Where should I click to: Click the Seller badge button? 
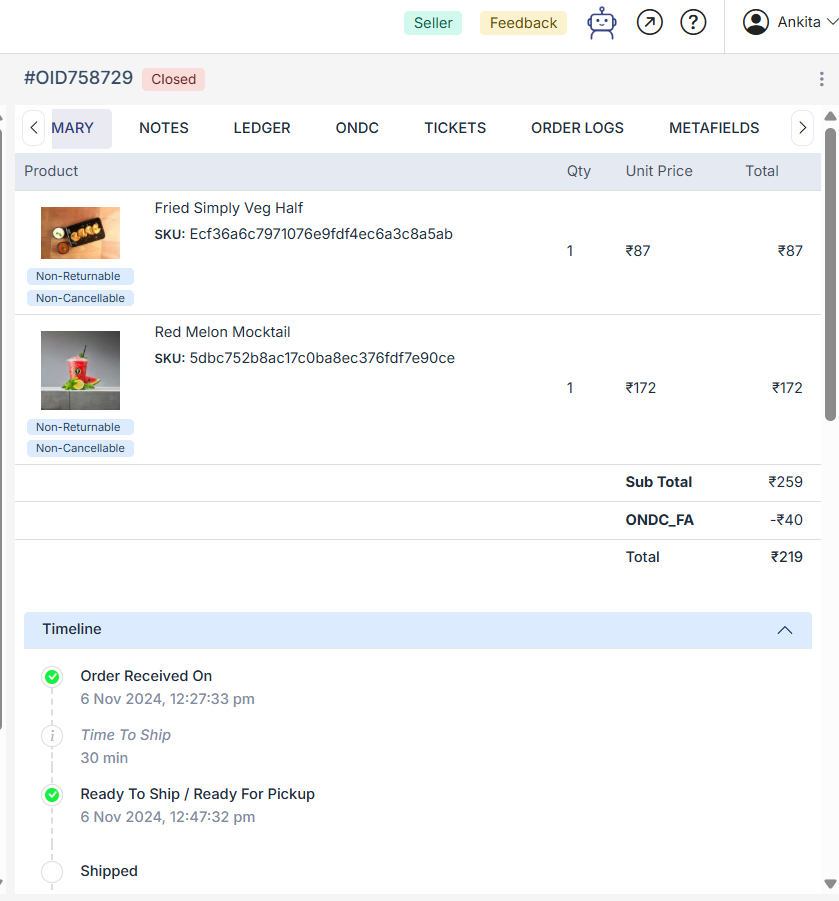(x=433, y=23)
